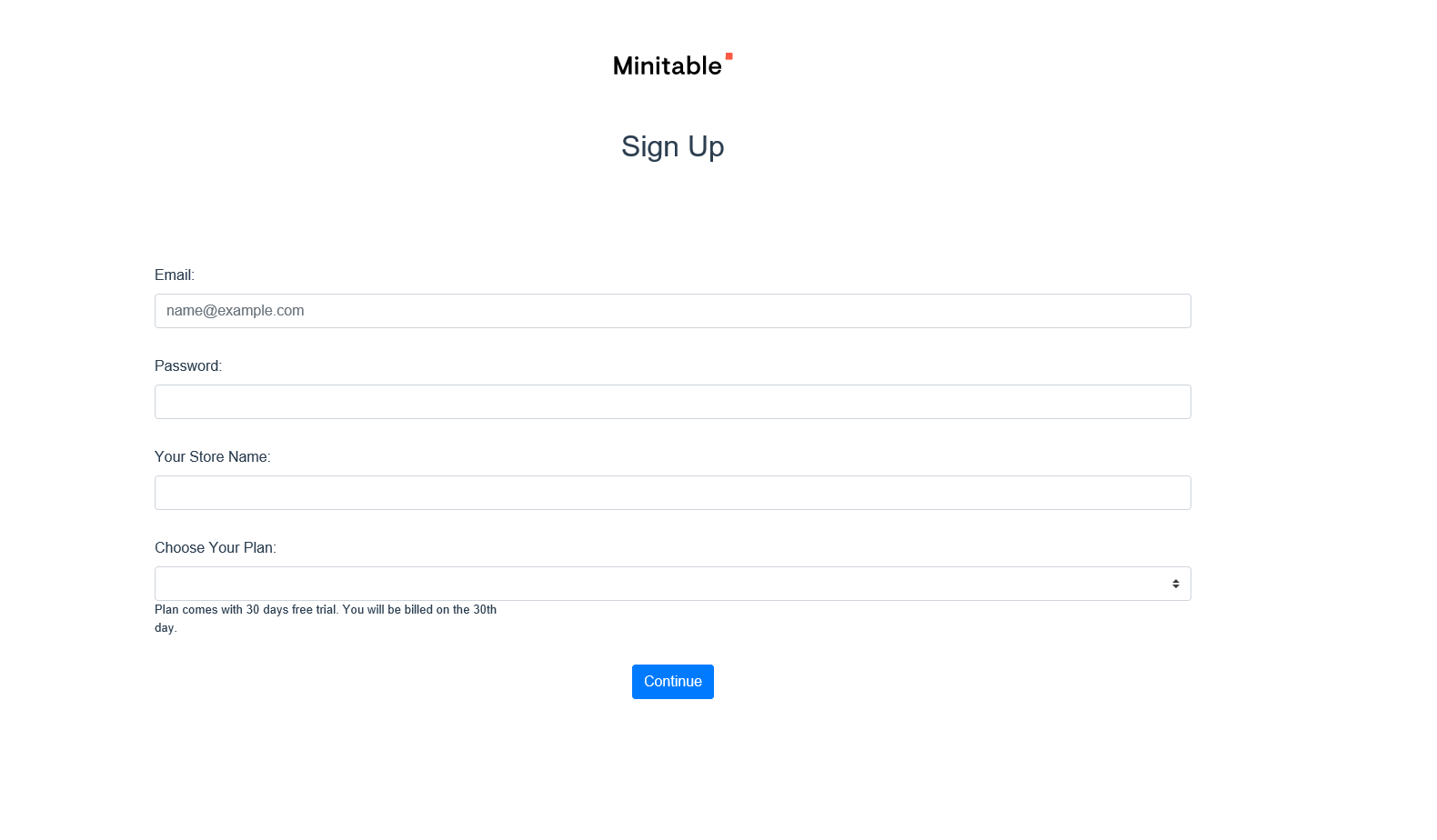Viewport: 1437px width, 840px height.
Task: Click the Sign Up heading
Action: click(x=673, y=146)
